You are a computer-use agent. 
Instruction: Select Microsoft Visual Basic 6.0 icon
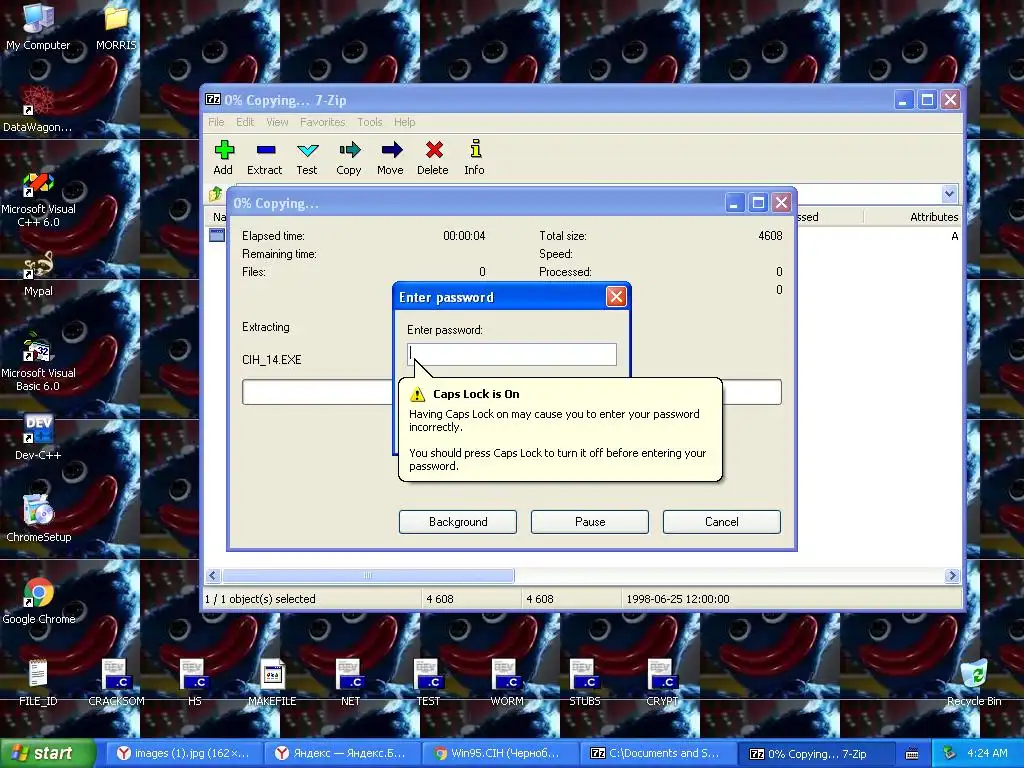pyautogui.click(x=38, y=362)
